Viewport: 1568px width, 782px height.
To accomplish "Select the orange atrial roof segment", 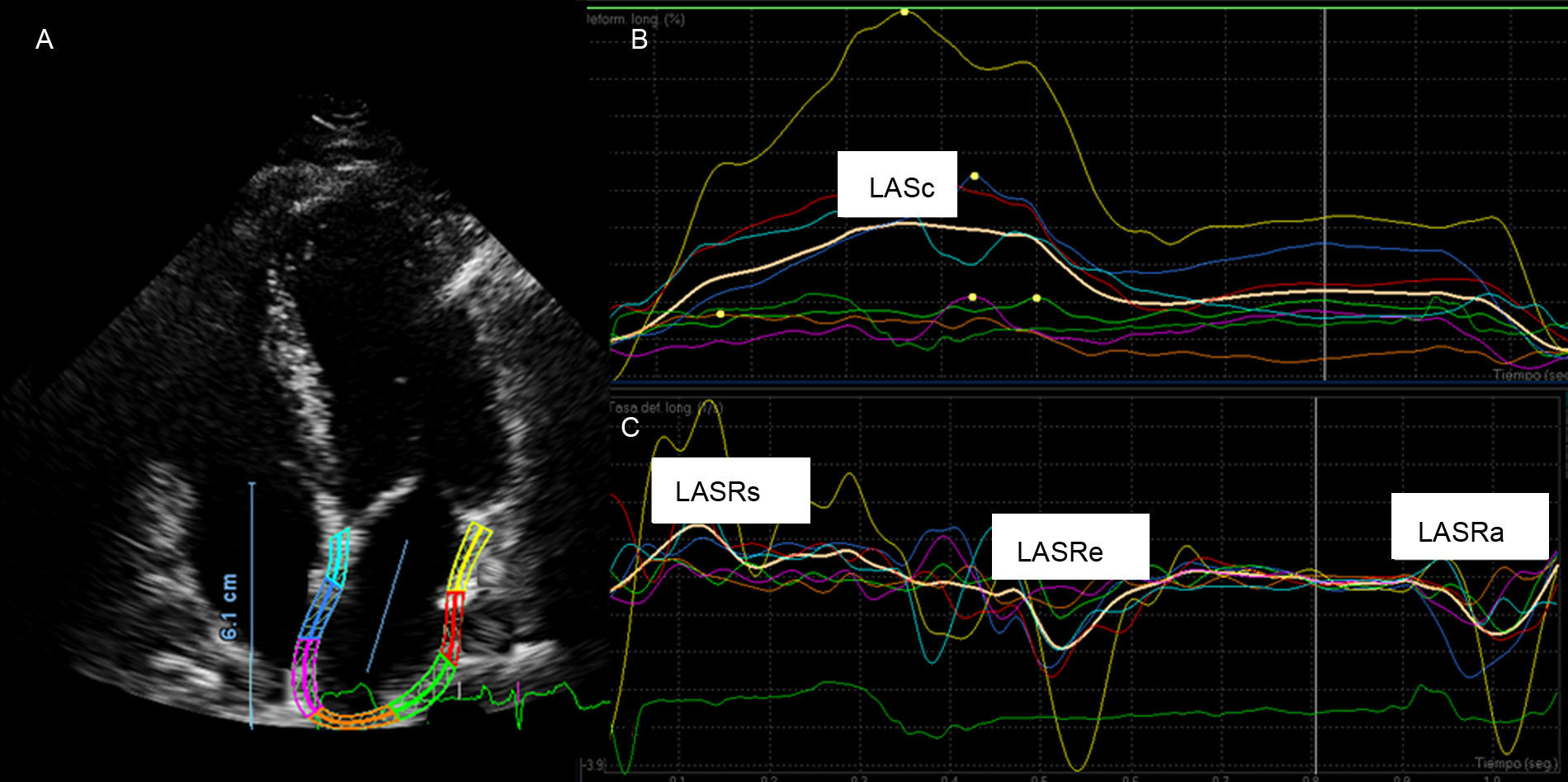I will [353, 718].
